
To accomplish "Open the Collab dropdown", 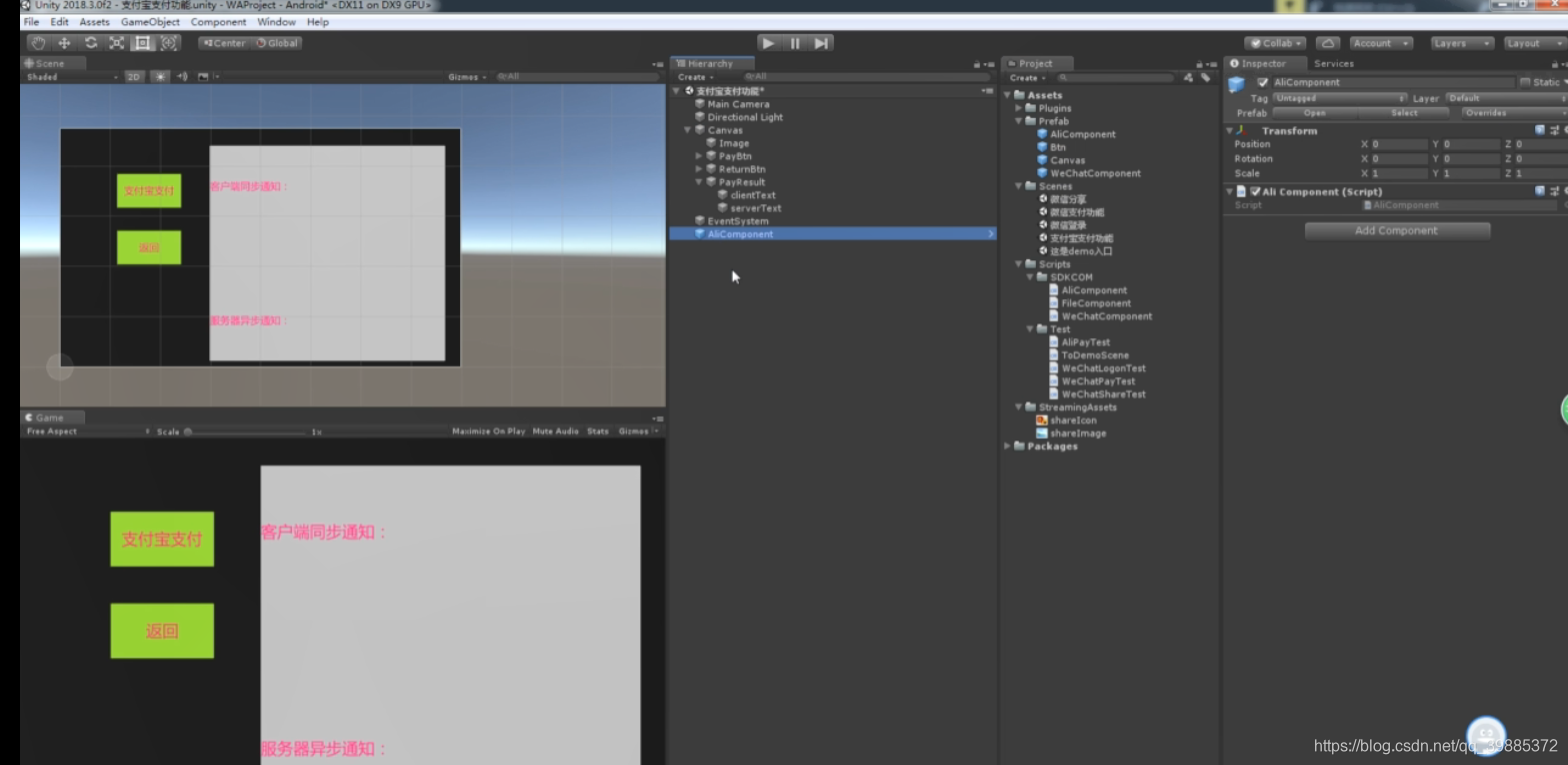I will (x=1276, y=43).
